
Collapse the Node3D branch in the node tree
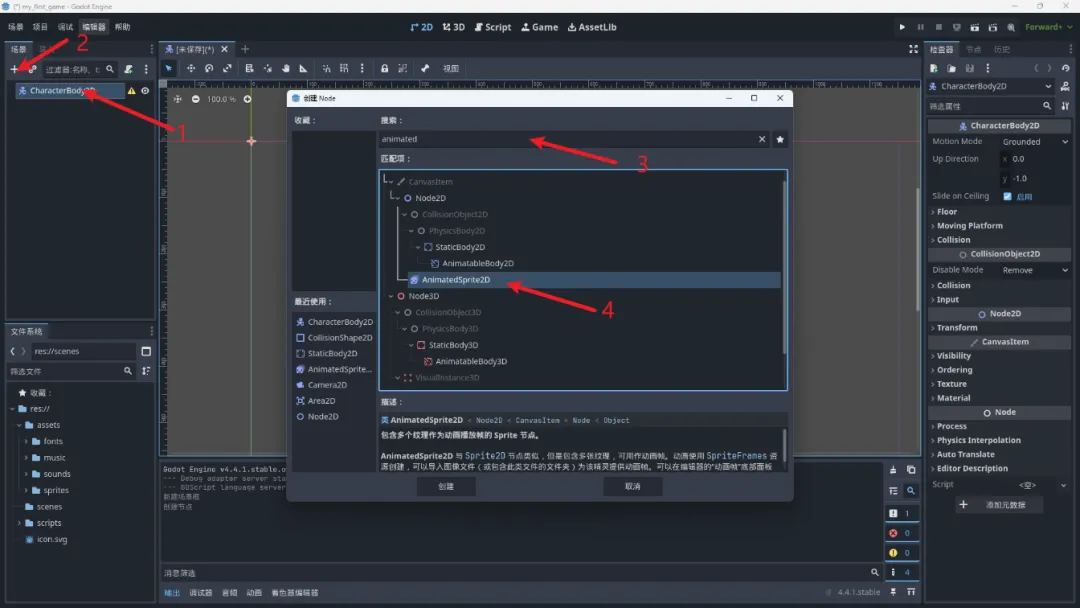(391, 296)
